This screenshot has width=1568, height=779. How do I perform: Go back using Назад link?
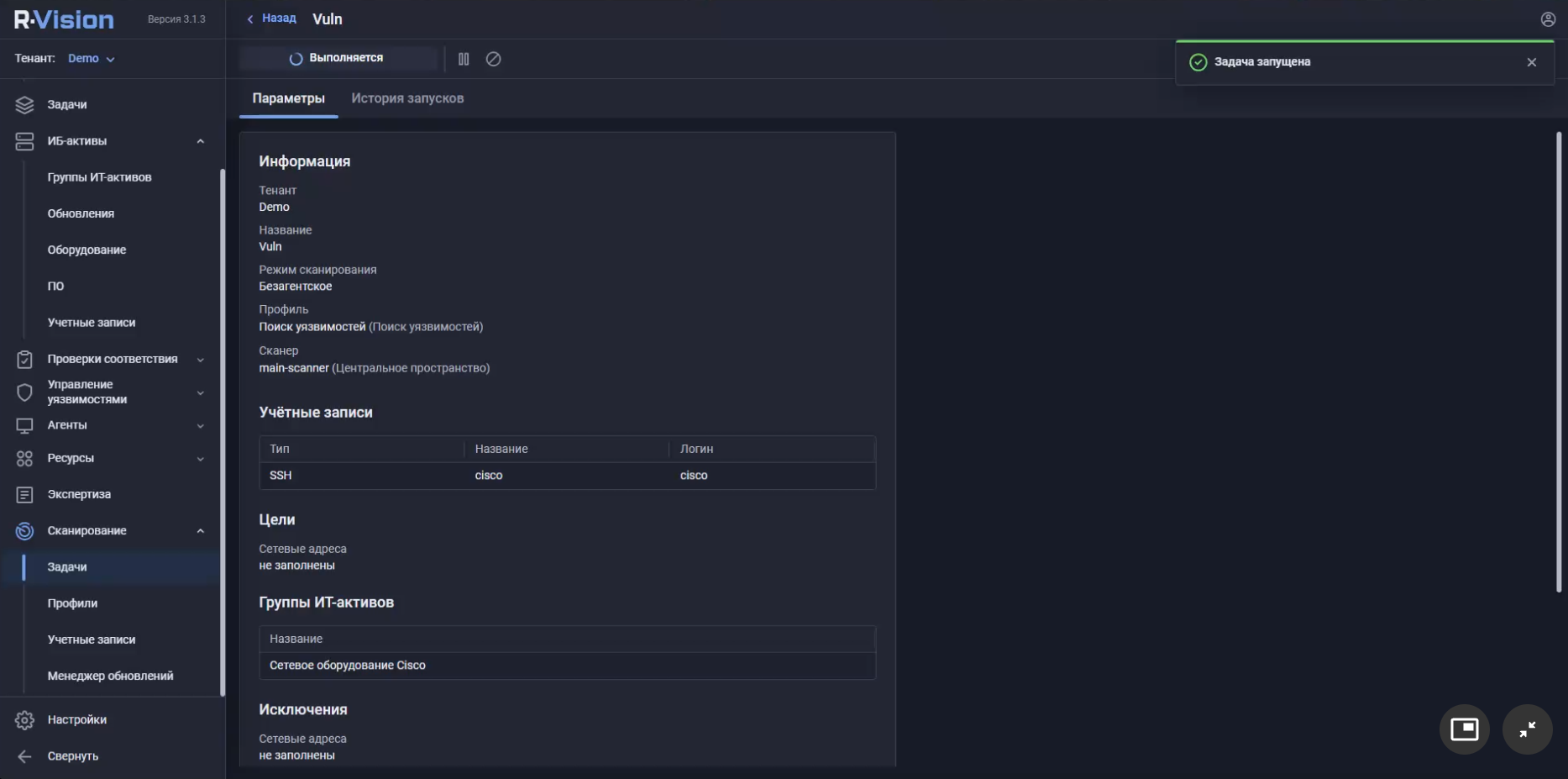pos(271,18)
